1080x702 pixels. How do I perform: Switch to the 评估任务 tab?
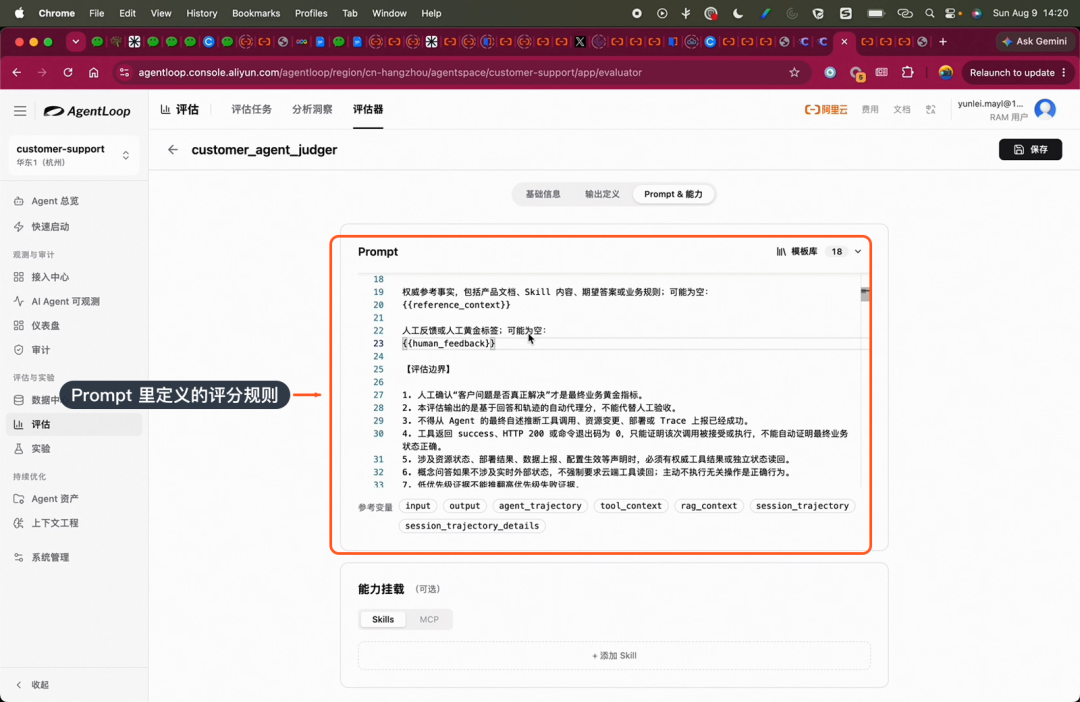pos(251,110)
